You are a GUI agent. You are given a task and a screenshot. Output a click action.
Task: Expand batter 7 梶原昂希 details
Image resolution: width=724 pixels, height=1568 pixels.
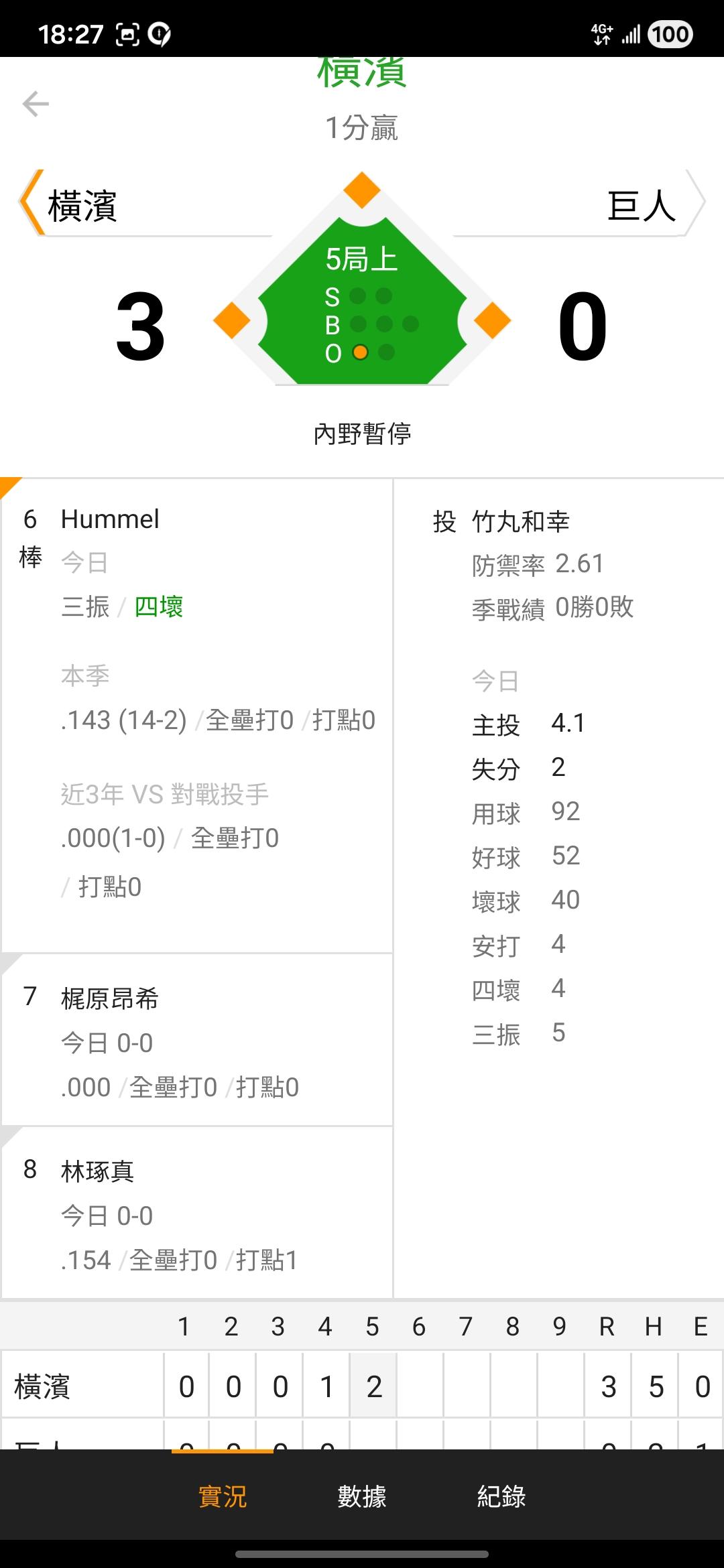point(197,1040)
